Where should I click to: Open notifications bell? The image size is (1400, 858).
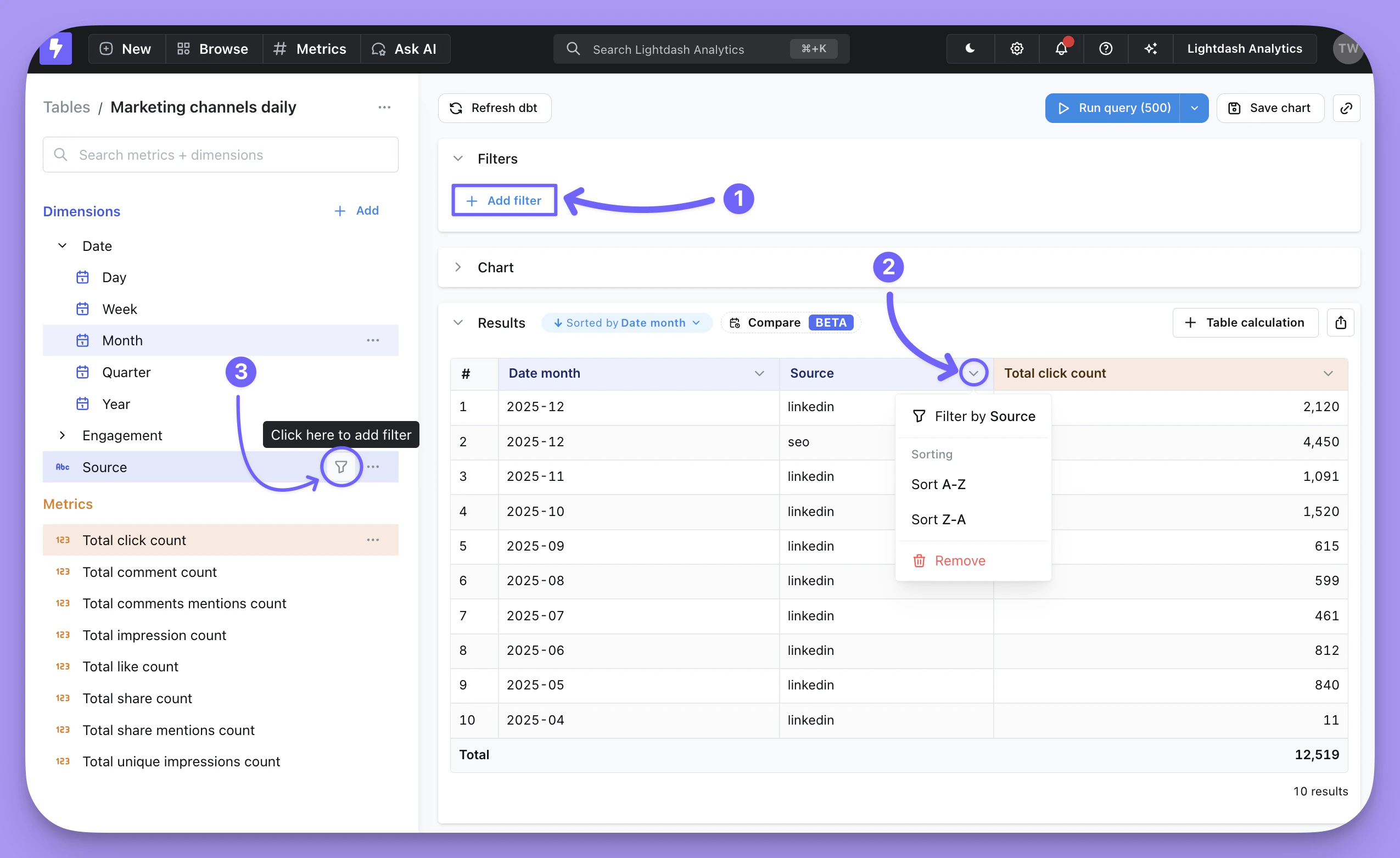(1061, 49)
